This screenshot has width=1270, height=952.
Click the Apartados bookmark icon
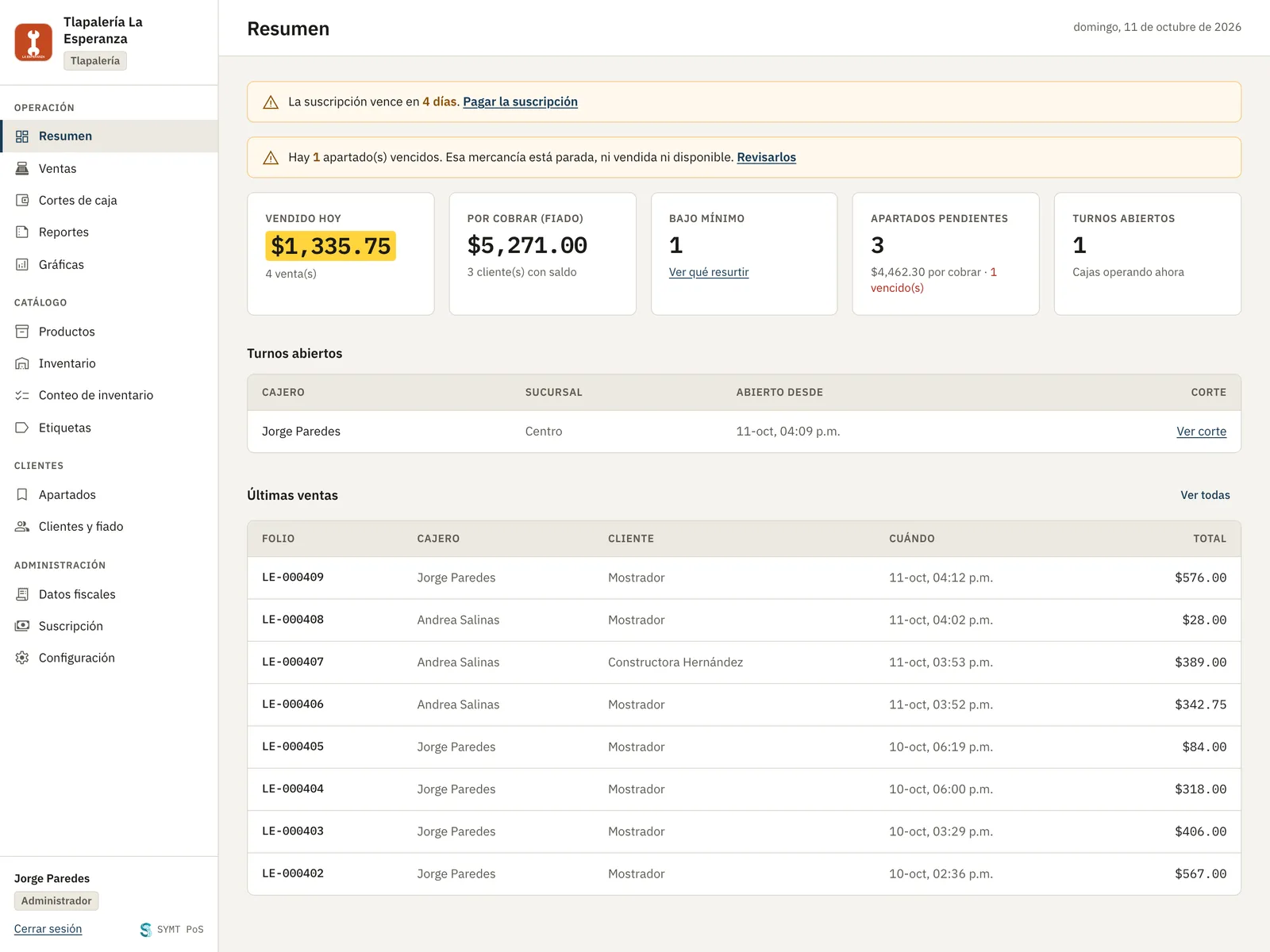22,494
